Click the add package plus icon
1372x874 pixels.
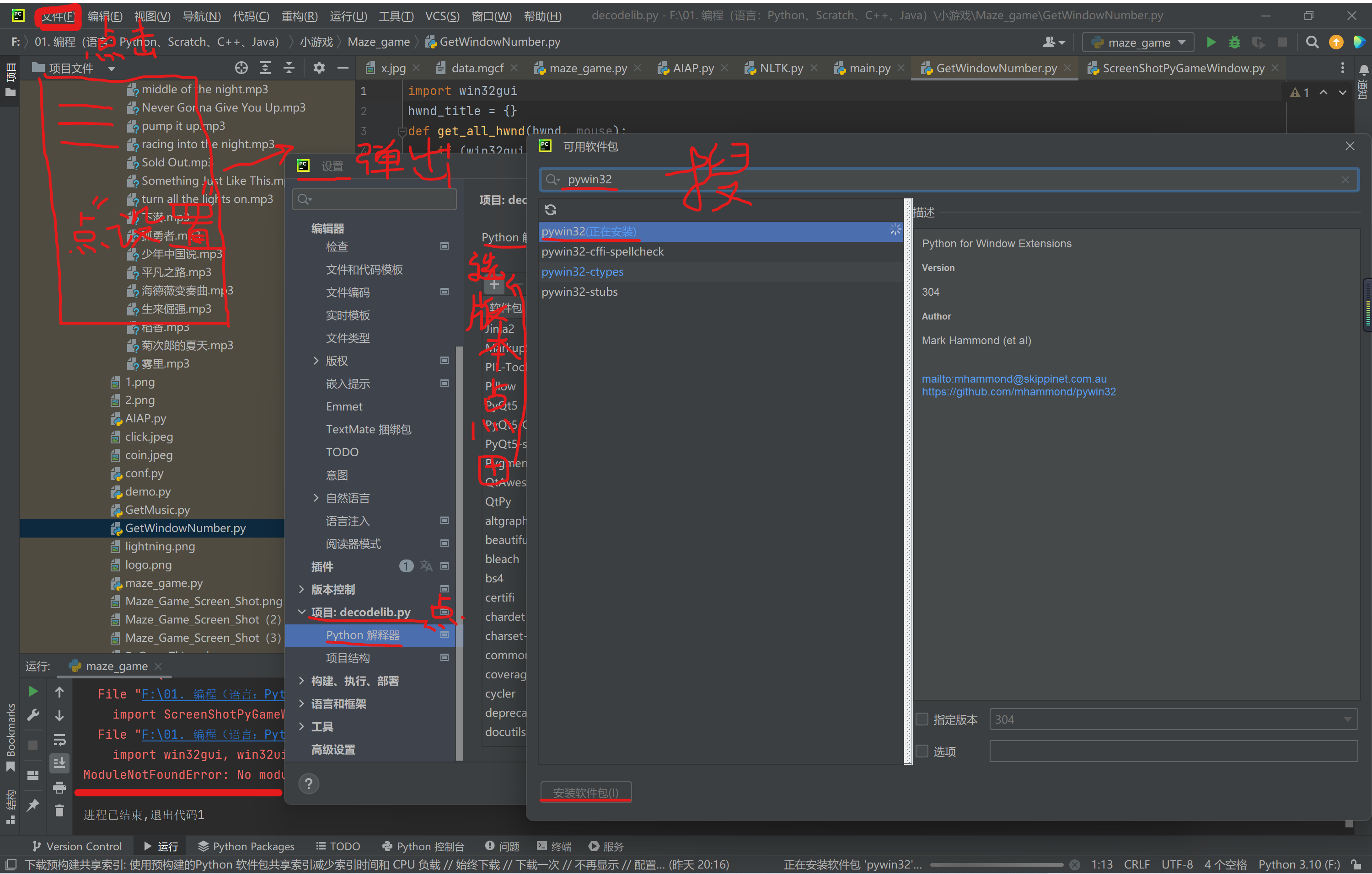coord(494,285)
